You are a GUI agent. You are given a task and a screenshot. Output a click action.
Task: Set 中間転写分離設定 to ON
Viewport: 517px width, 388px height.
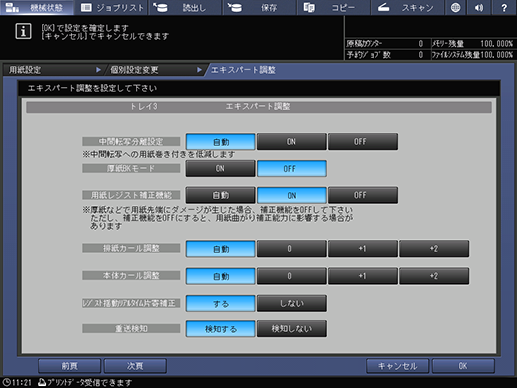(x=292, y=142)
